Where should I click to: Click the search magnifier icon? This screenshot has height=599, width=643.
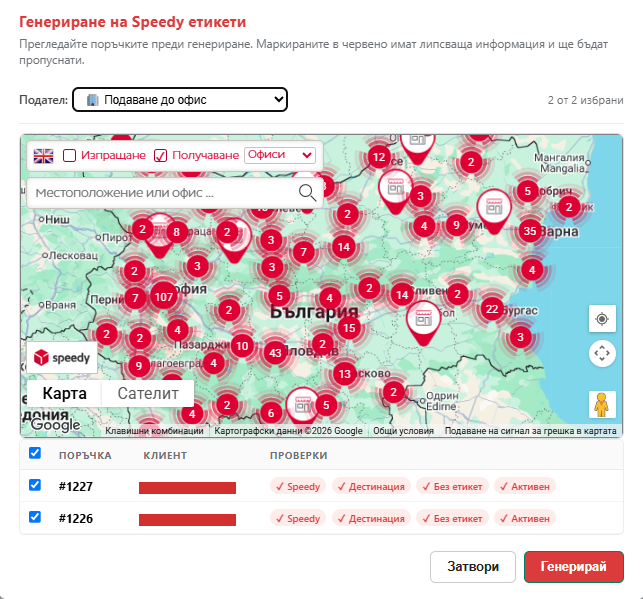307,192
